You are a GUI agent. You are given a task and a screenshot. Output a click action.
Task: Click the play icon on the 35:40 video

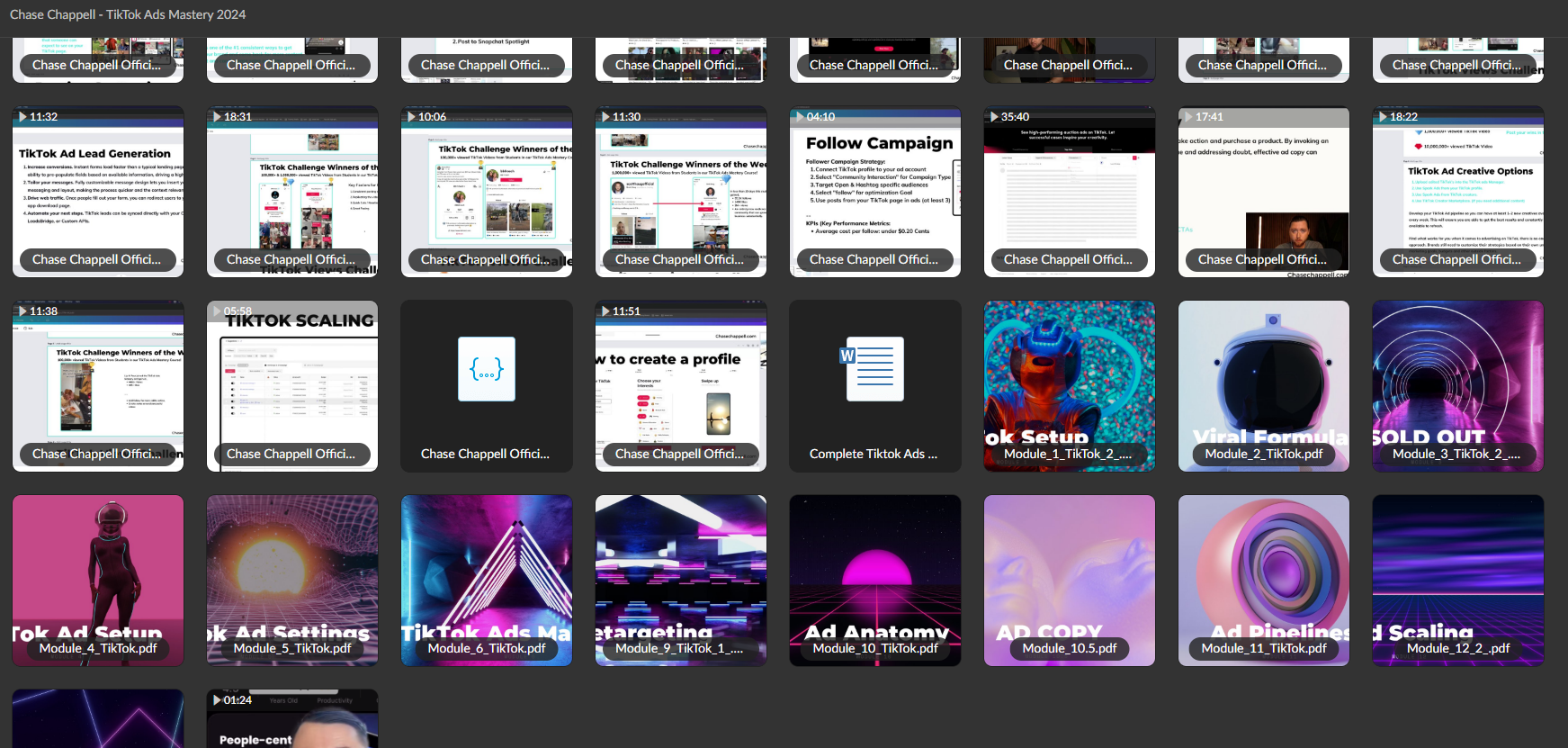pos(994,117)
